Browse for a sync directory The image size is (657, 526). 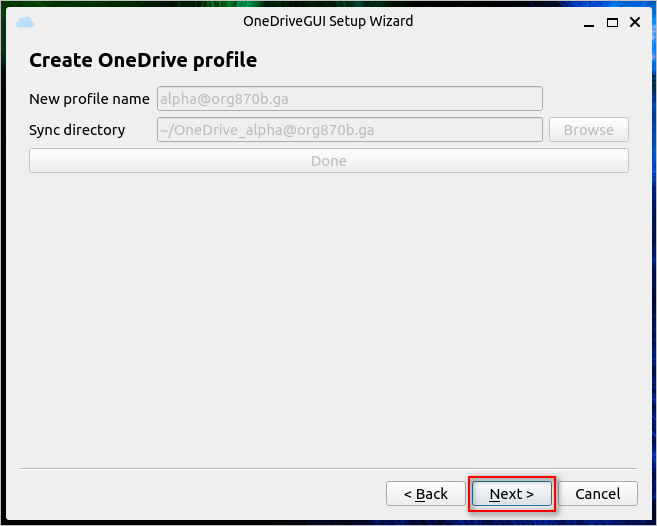(589, 130)
